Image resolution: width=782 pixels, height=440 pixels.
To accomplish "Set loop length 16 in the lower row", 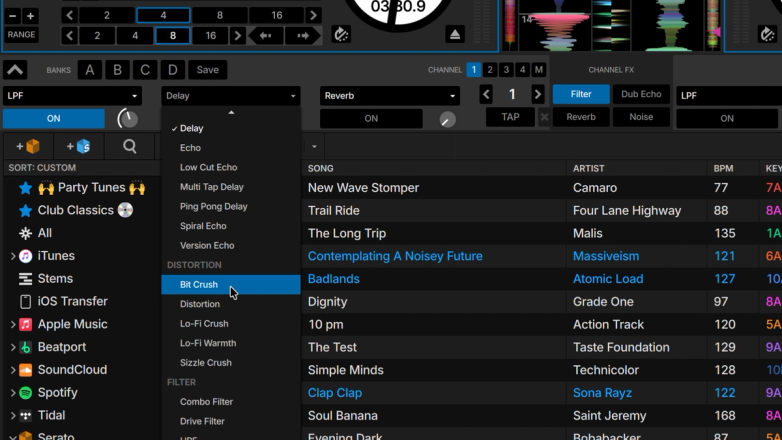I will coord(210,36).
